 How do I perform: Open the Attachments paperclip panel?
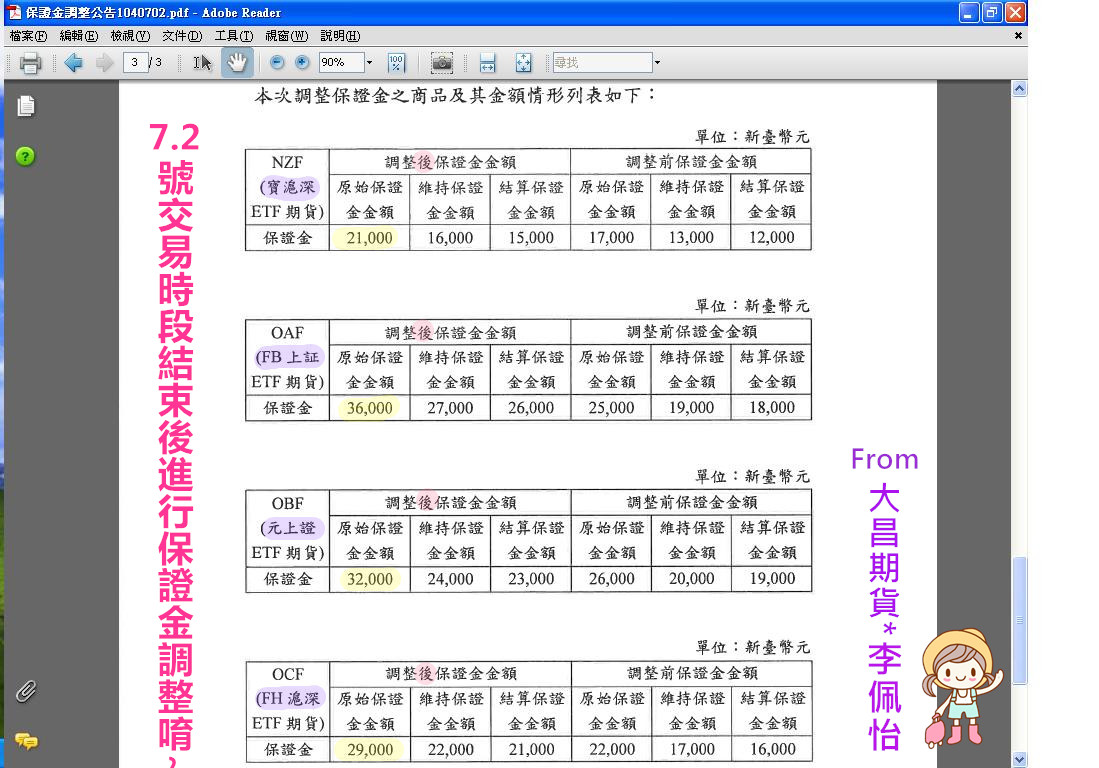(x=26, y=692)
